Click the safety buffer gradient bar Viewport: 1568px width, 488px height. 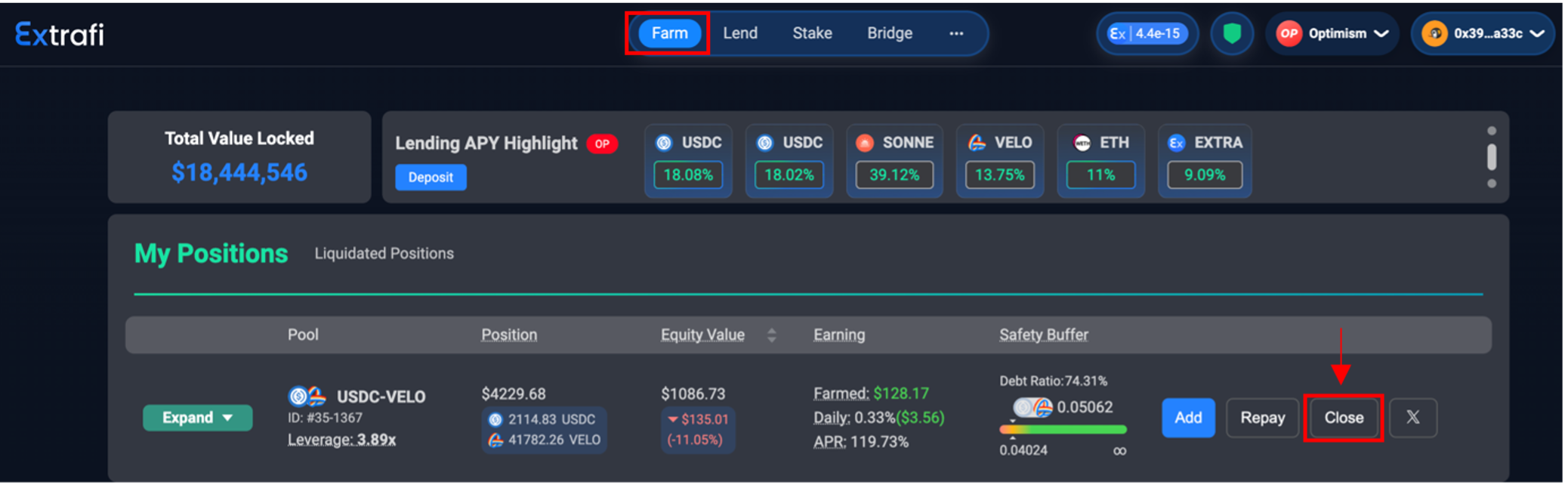(x=1063, y=429)
